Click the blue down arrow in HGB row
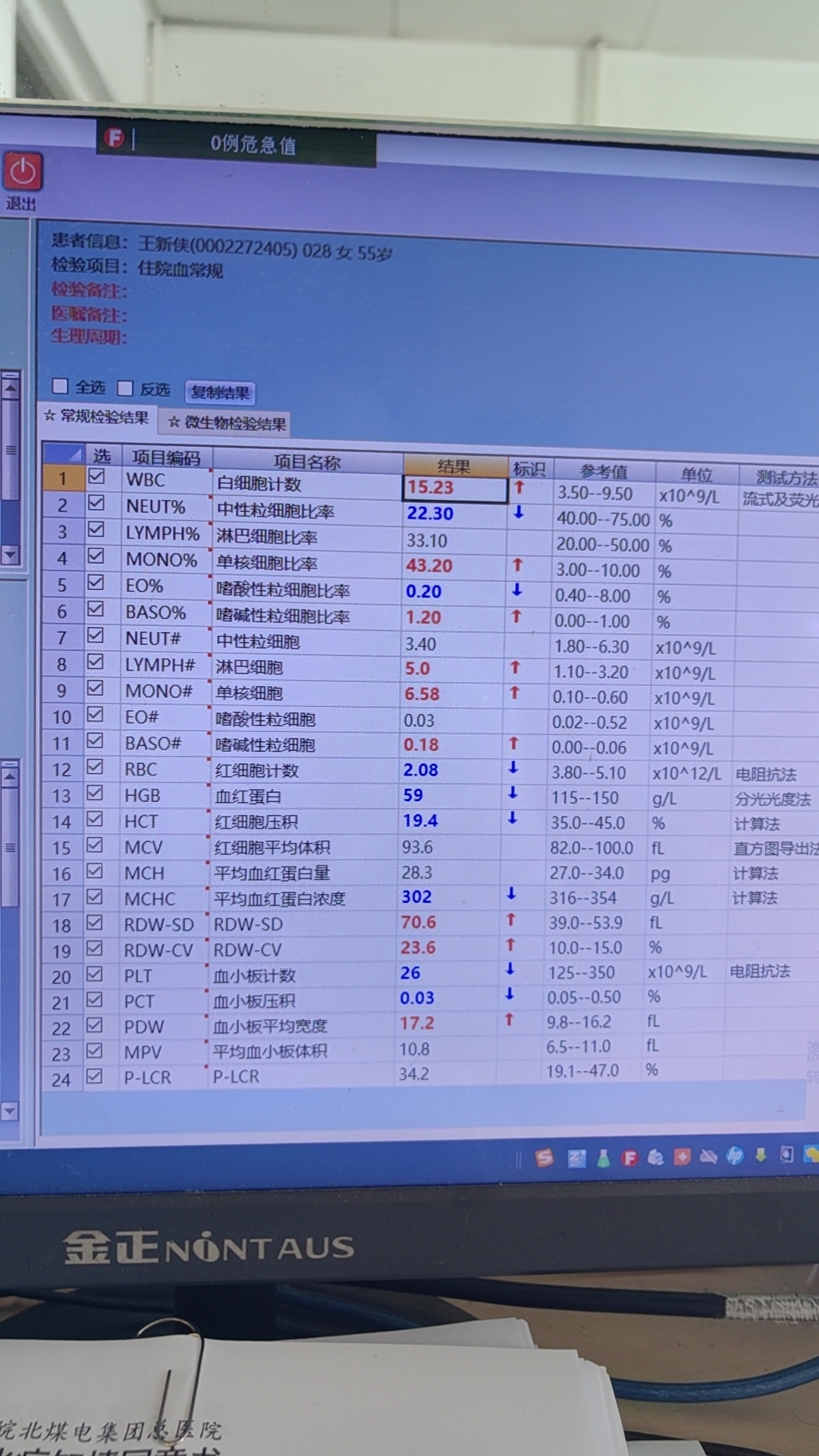 click(513, 793)
